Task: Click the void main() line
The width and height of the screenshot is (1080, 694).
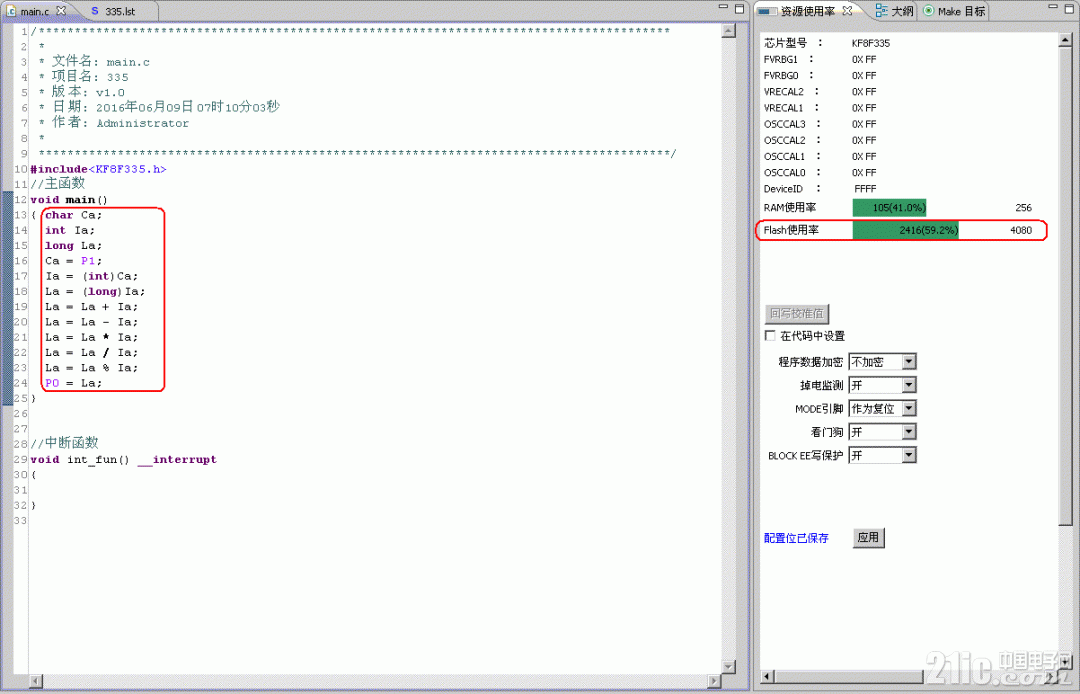Action: click(70, 200)
